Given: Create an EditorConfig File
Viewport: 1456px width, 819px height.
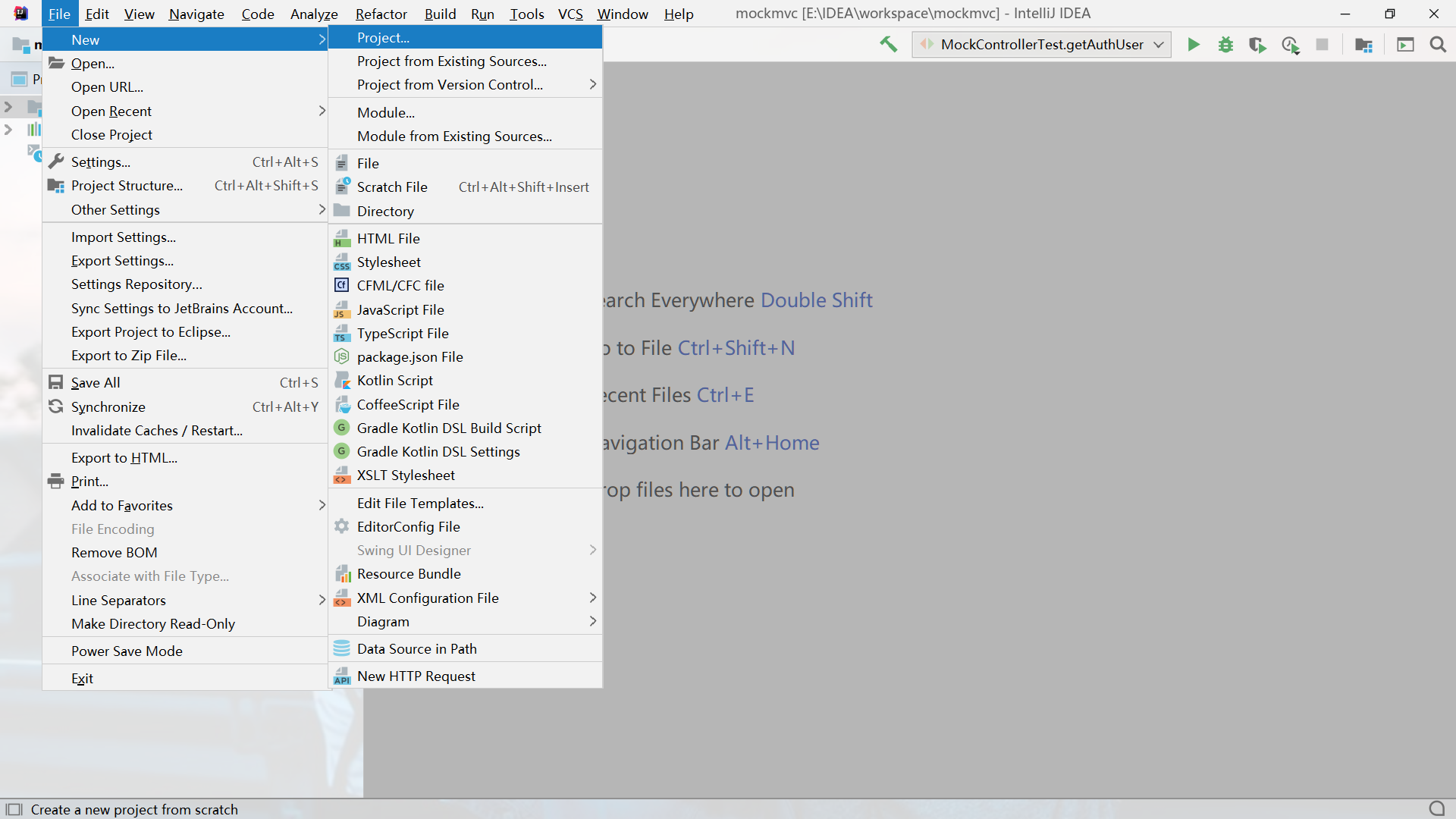Looking at the screenshot, I should click(466, 526).
